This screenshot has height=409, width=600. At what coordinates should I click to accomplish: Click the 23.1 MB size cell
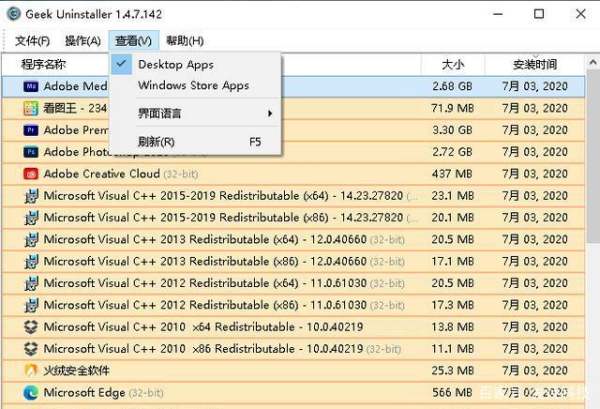point(452,196)
